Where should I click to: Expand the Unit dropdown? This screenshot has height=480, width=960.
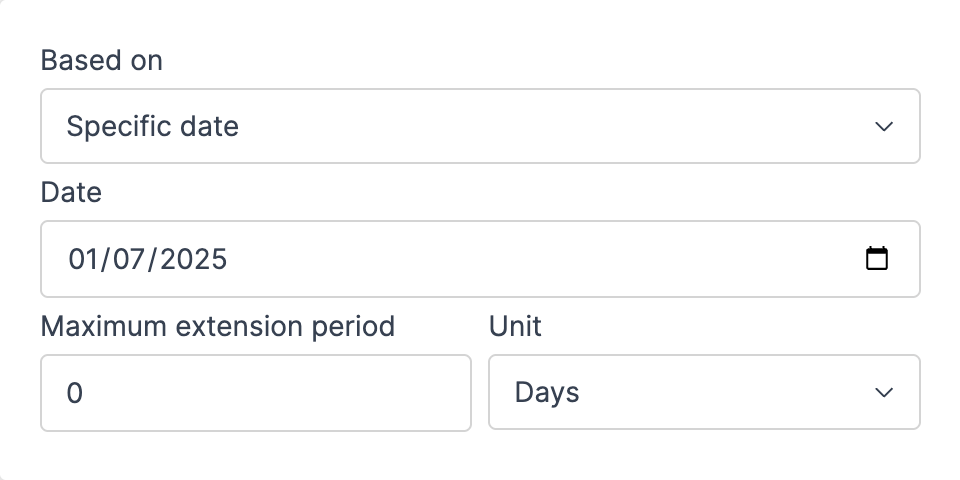703,393
